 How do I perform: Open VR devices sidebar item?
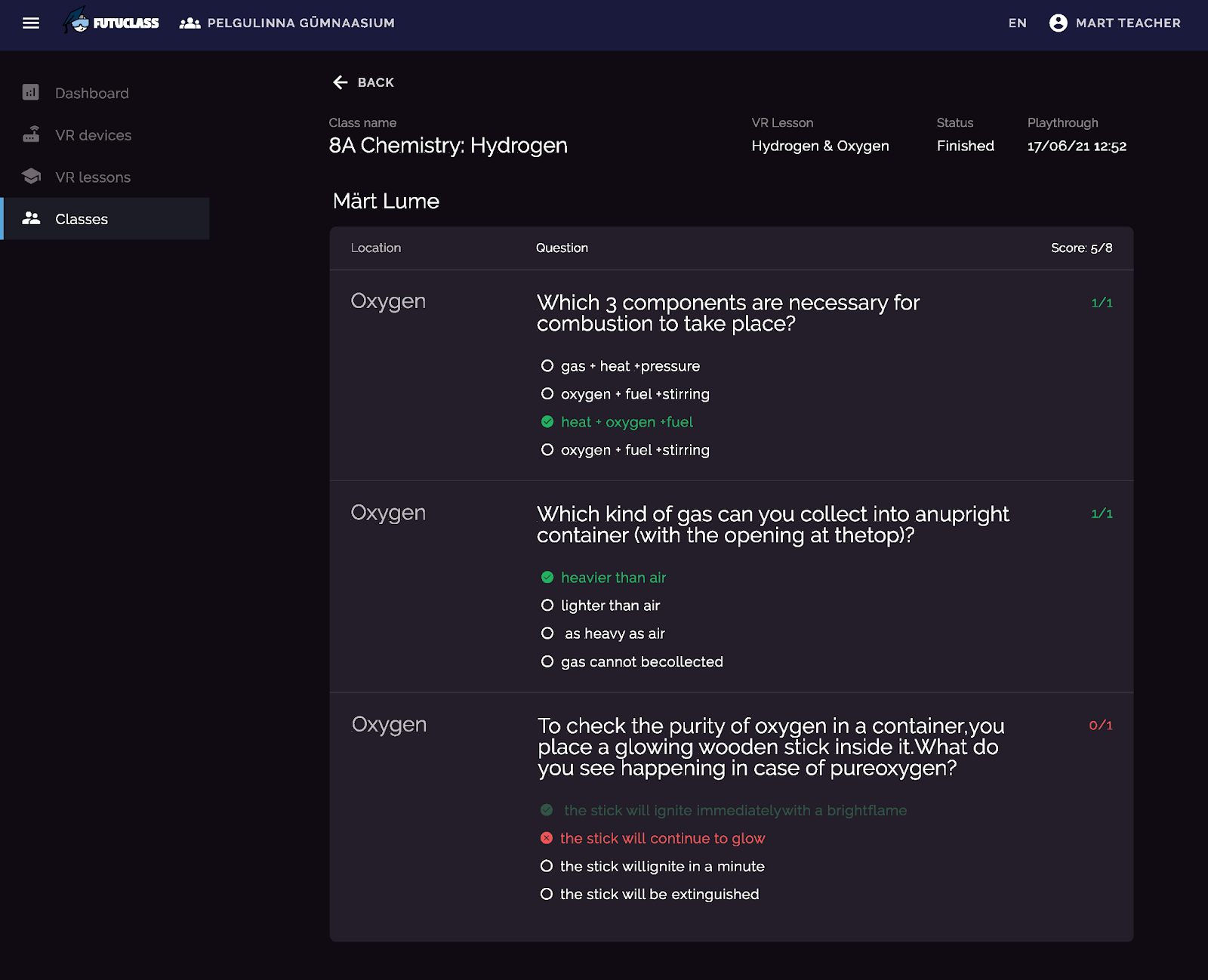pyautogui.click(x=105, y=135)
